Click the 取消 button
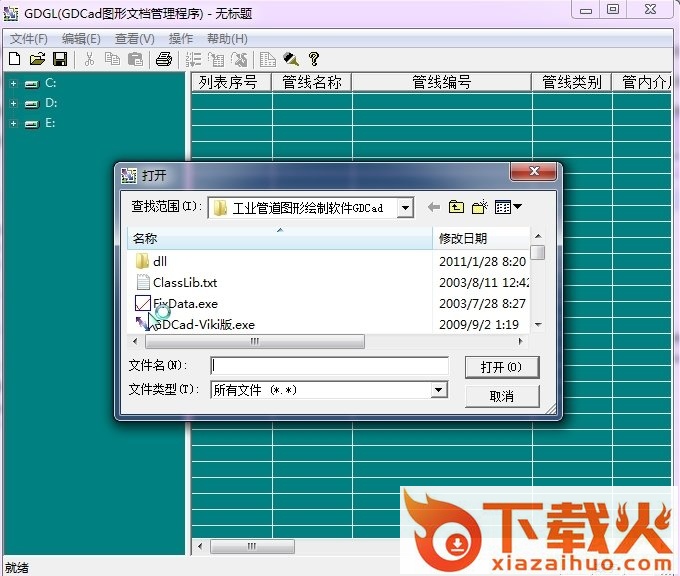 502,396
